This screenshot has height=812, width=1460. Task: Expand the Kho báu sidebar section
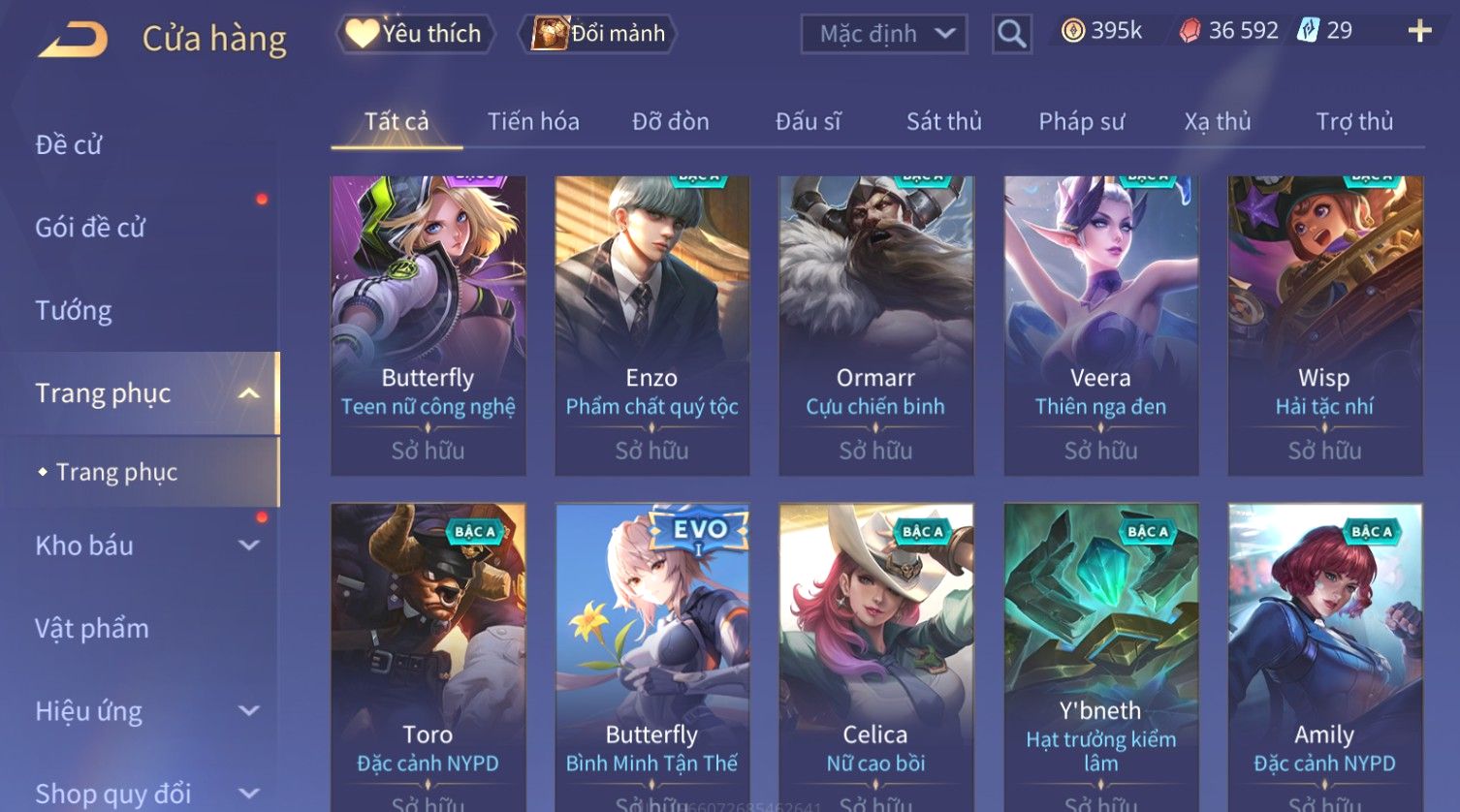point(249,546)
